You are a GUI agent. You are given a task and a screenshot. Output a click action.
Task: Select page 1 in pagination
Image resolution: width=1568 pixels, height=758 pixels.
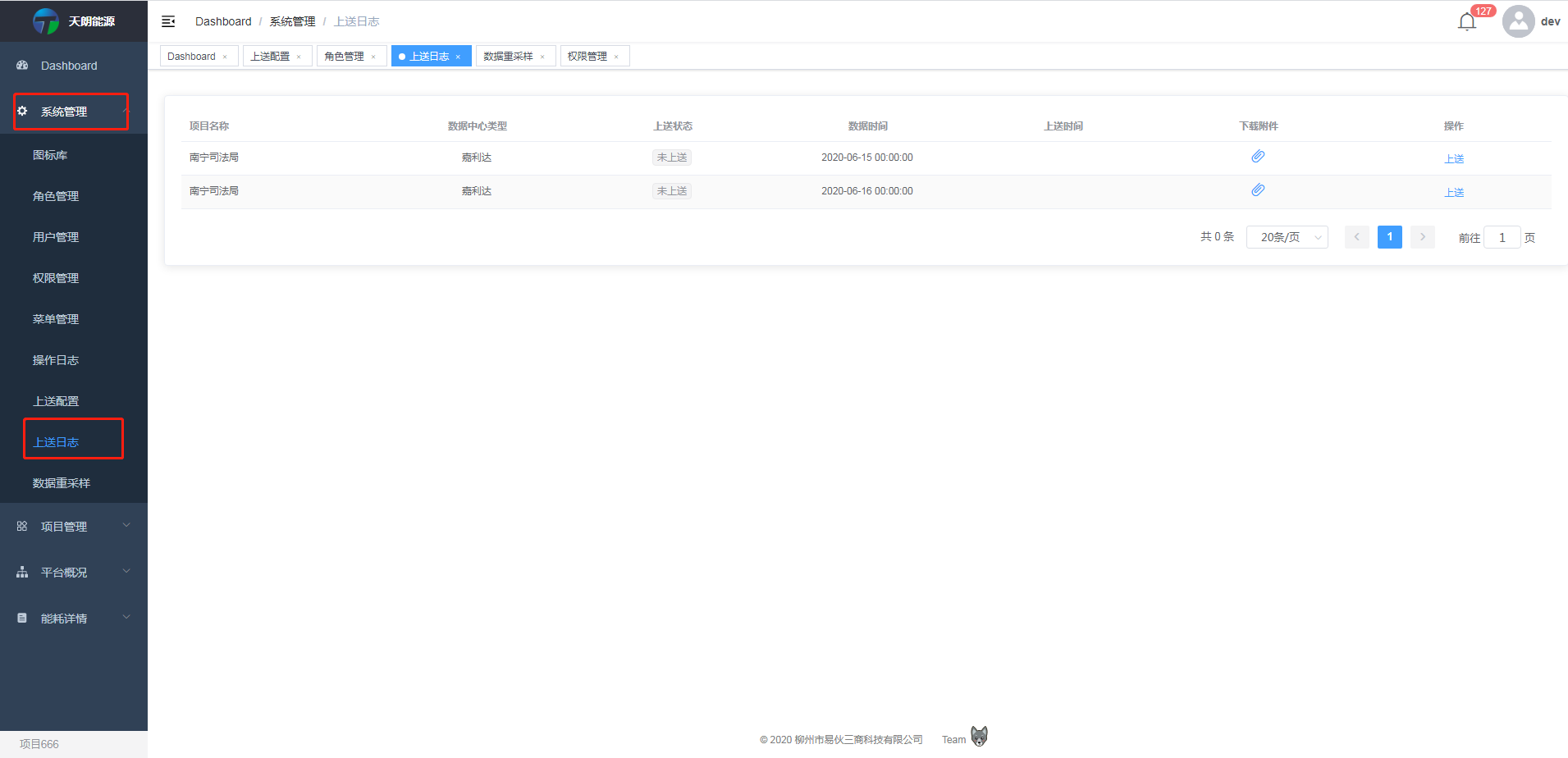1390,237
